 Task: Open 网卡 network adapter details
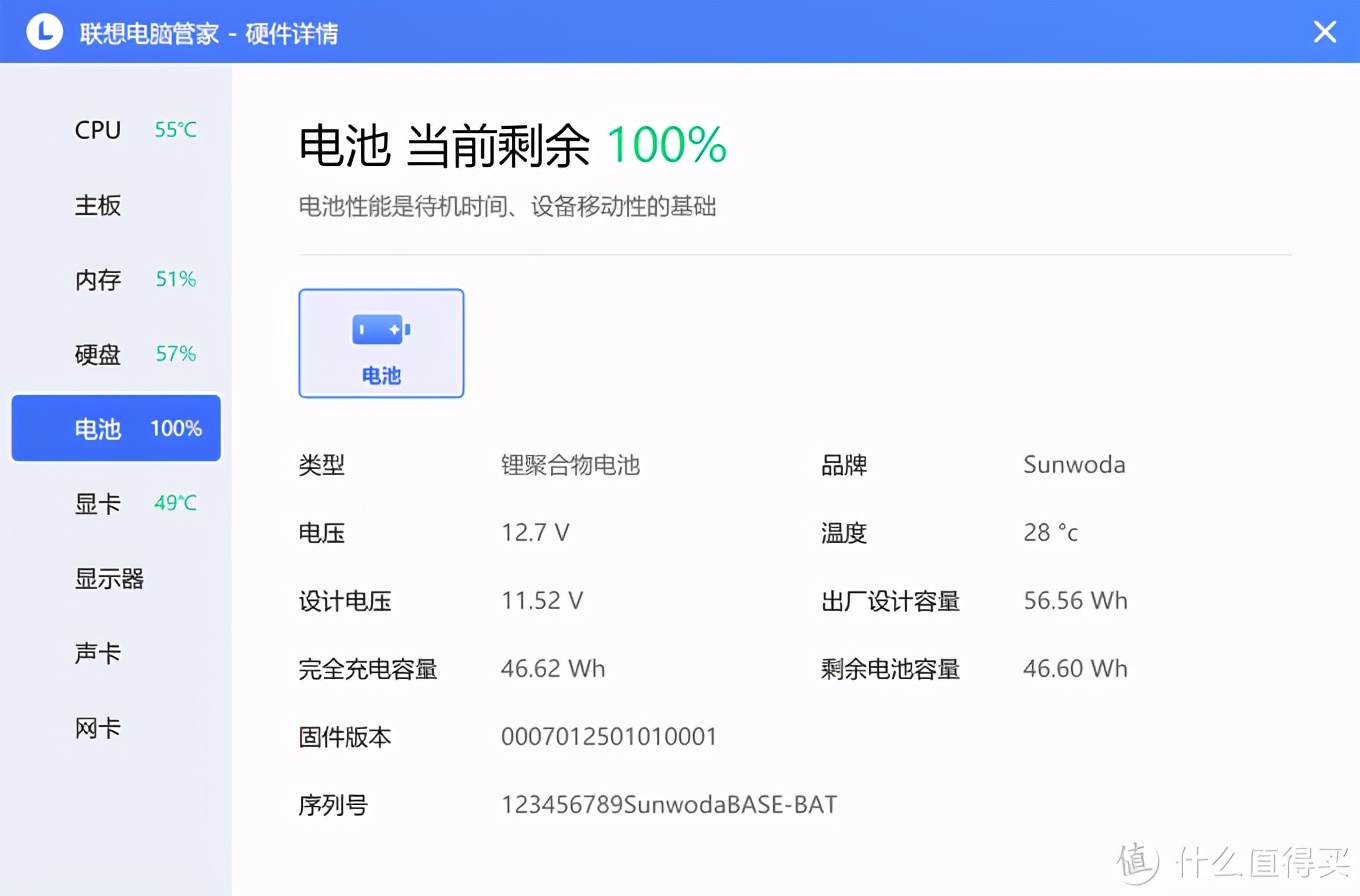point(97,727)
